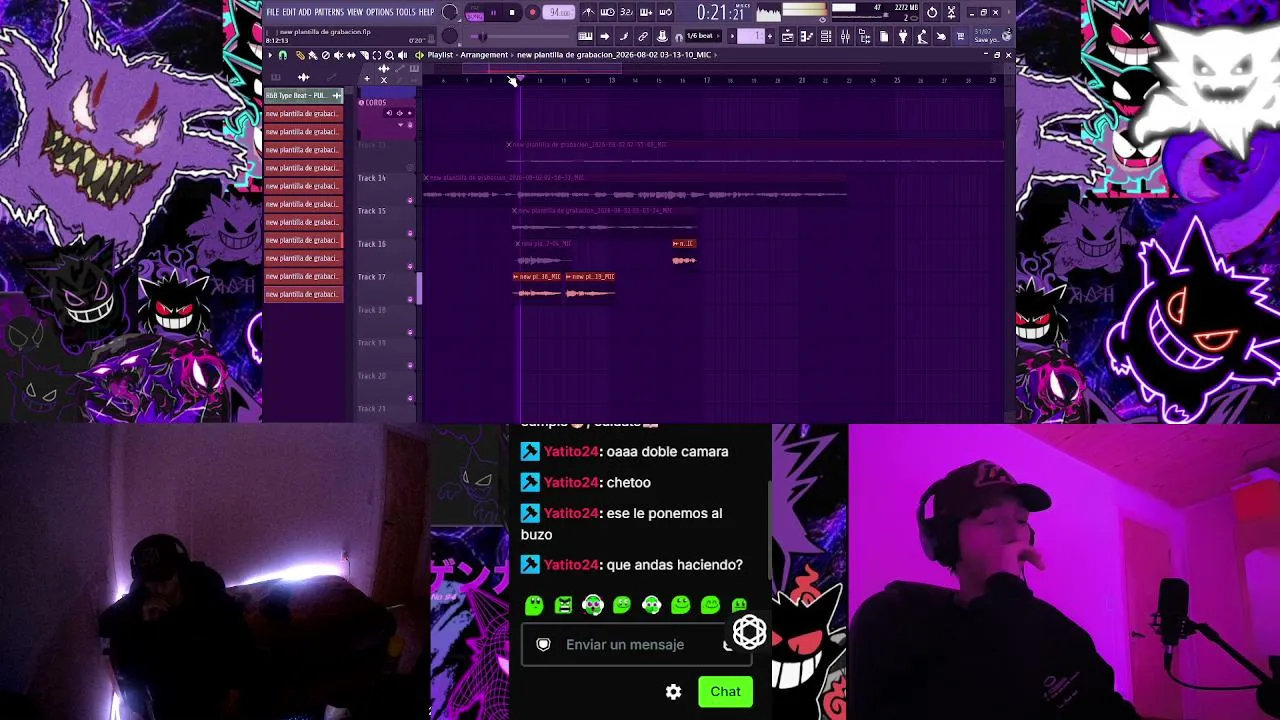Open the content library shop icon
Viewport: 1280px width, 720px height.
[961, 37]
